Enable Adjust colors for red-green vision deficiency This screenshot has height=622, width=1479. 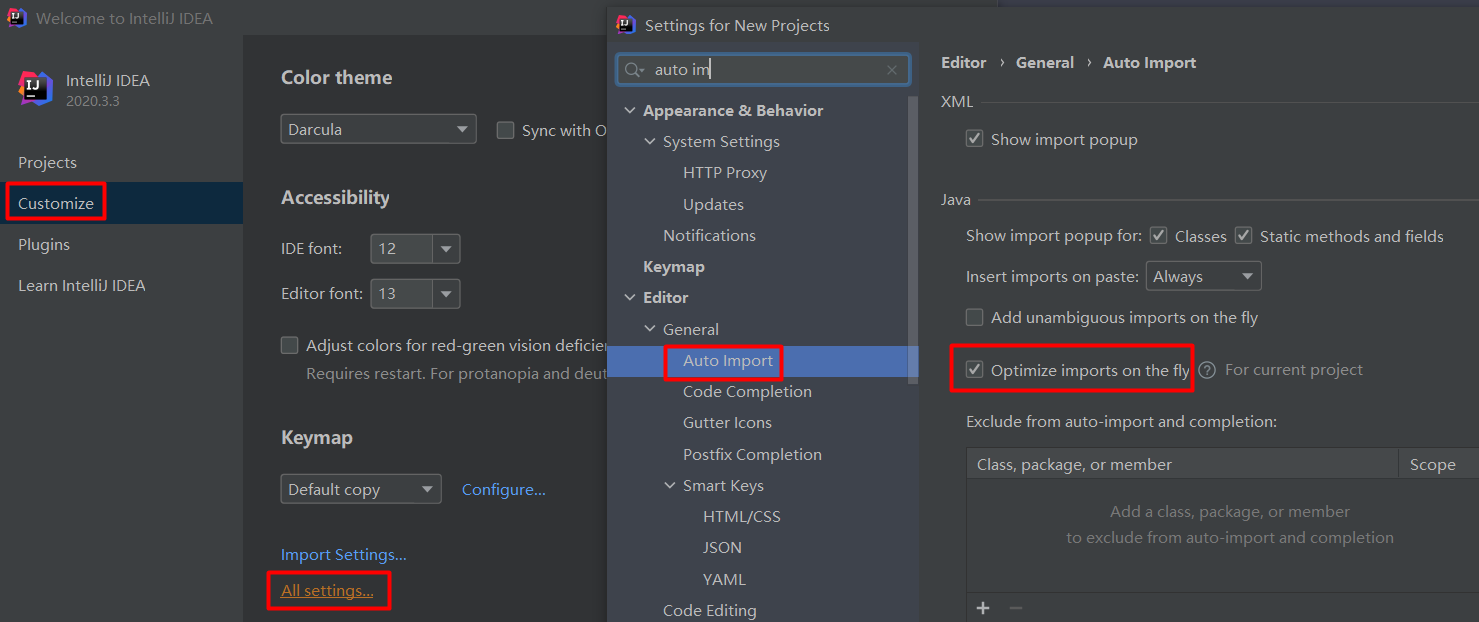point(290,345)
